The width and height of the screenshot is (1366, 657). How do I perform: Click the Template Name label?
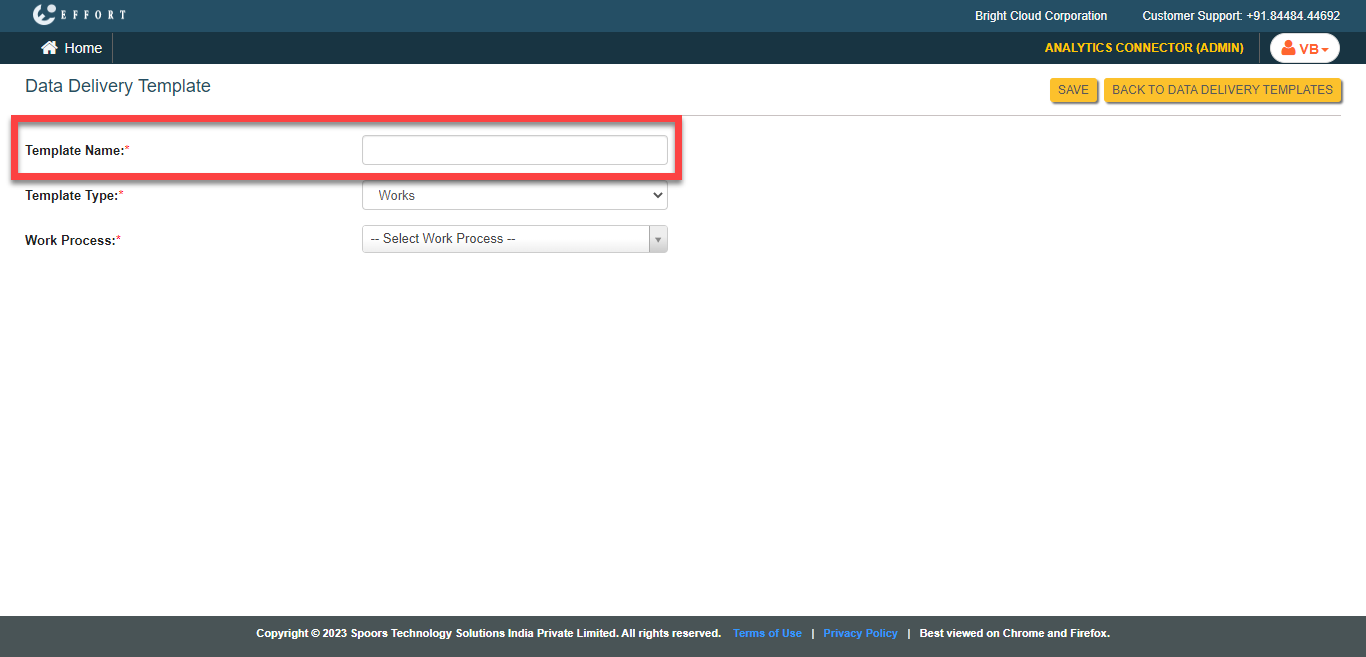click(75, 150)
